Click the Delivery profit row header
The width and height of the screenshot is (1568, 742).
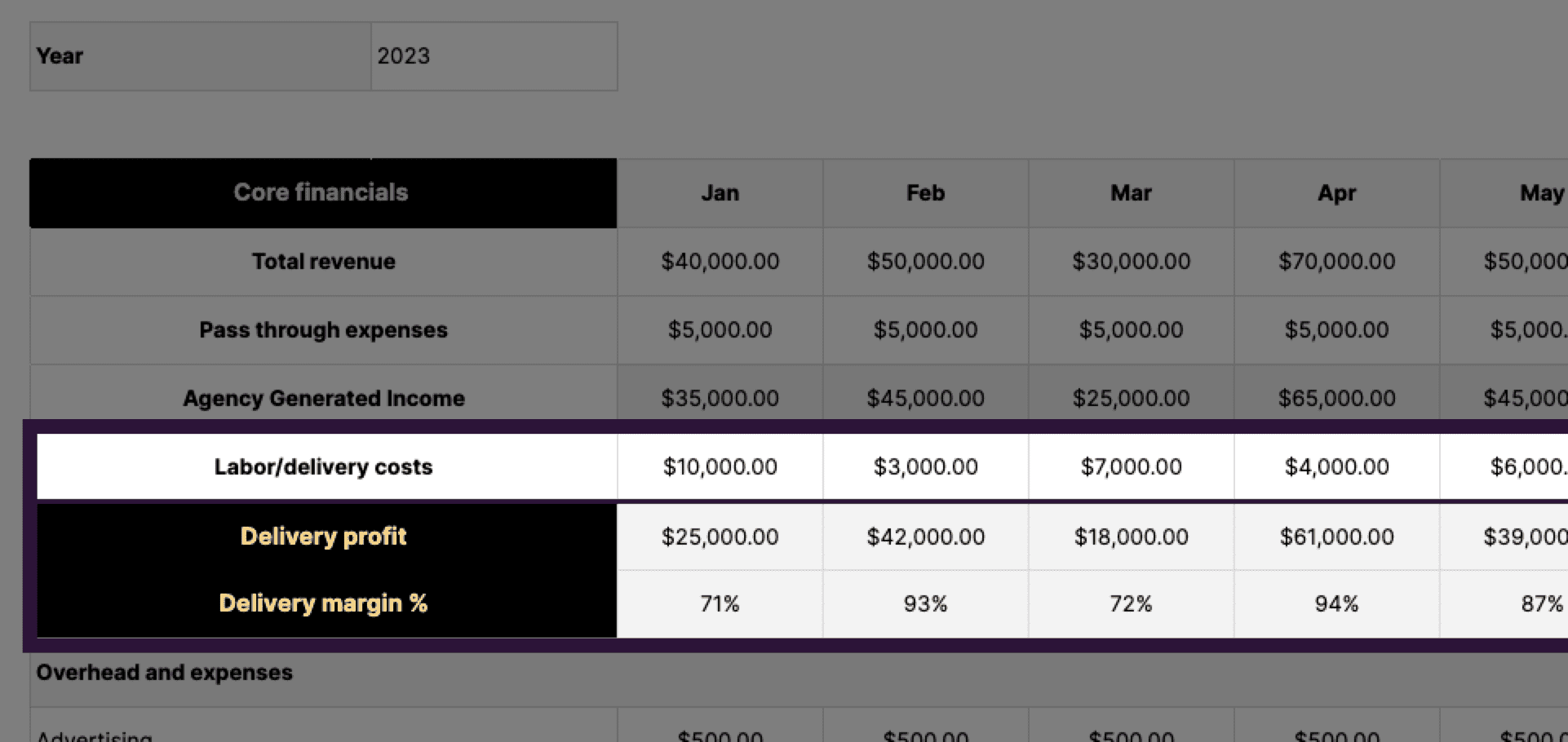click(323, 537)
